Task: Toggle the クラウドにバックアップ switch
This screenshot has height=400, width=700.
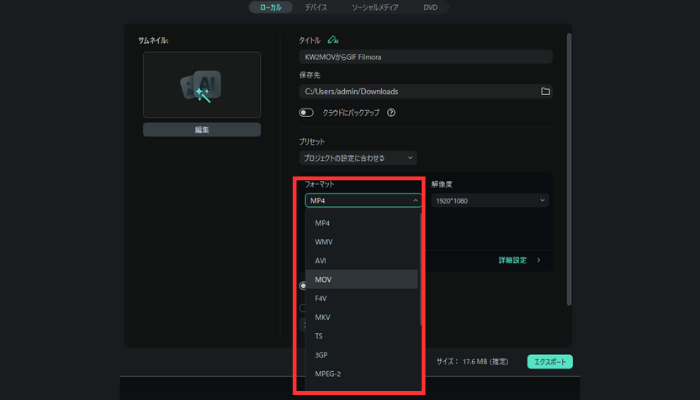Action: coord(306,112)
